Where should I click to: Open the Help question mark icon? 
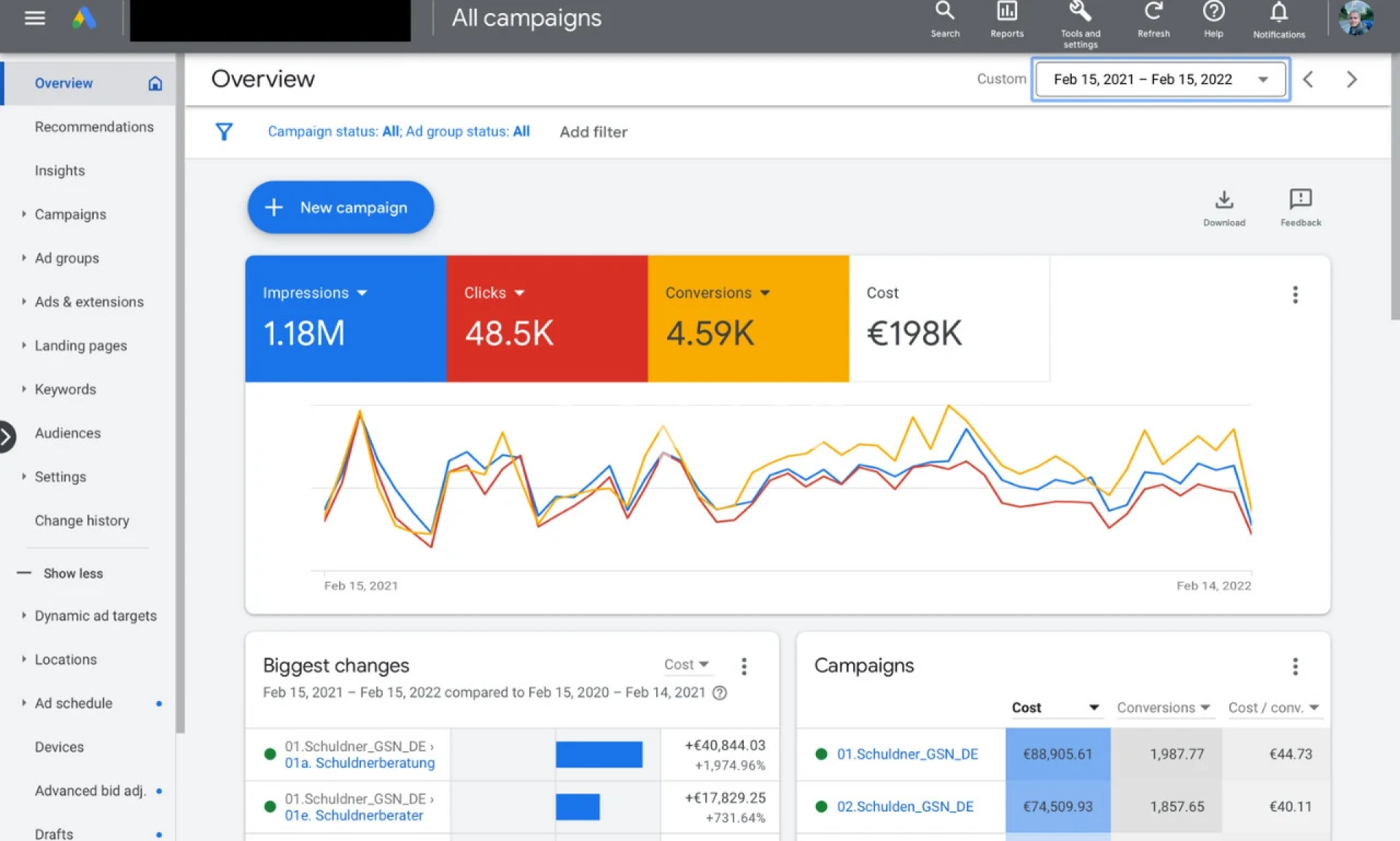click(1213, 12)
